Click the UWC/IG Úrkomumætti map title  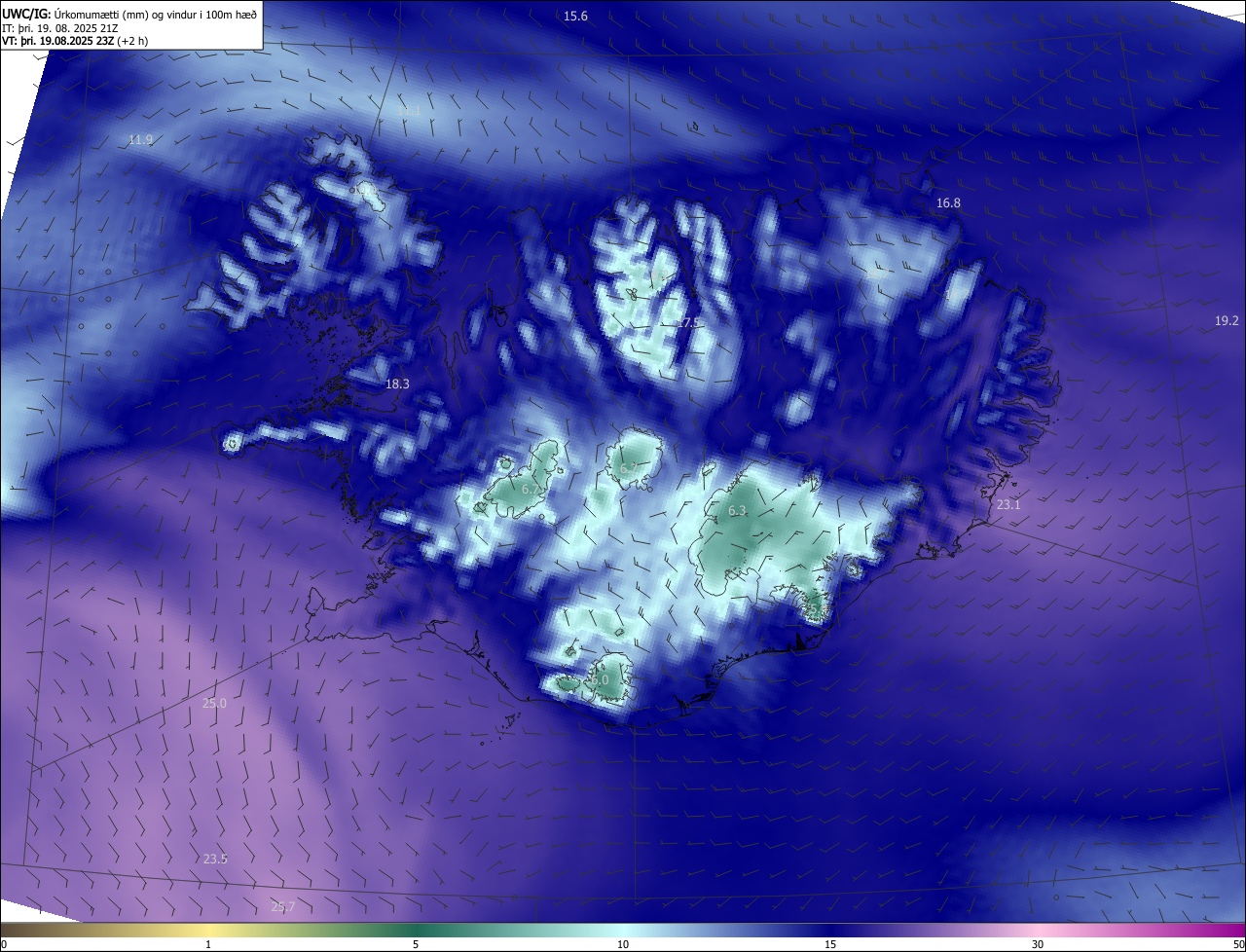[x=129, y=14]
